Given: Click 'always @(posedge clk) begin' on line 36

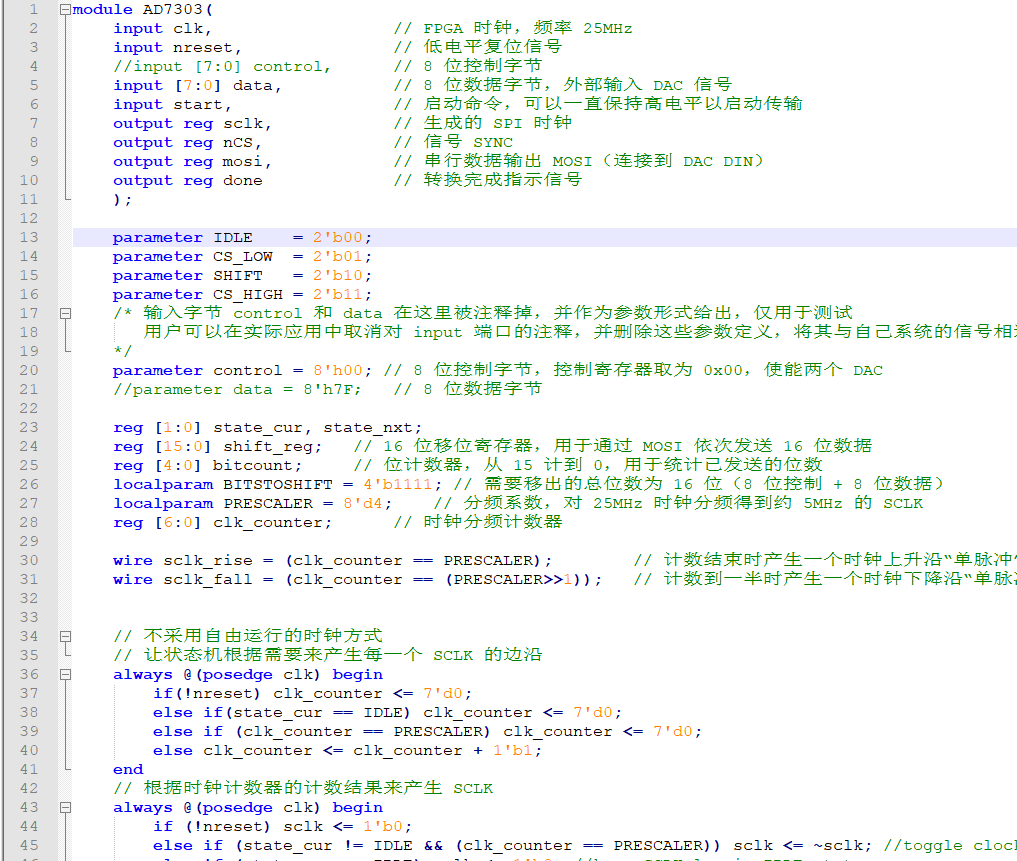Looking at the screenshot, I should [x=248, y=675].
